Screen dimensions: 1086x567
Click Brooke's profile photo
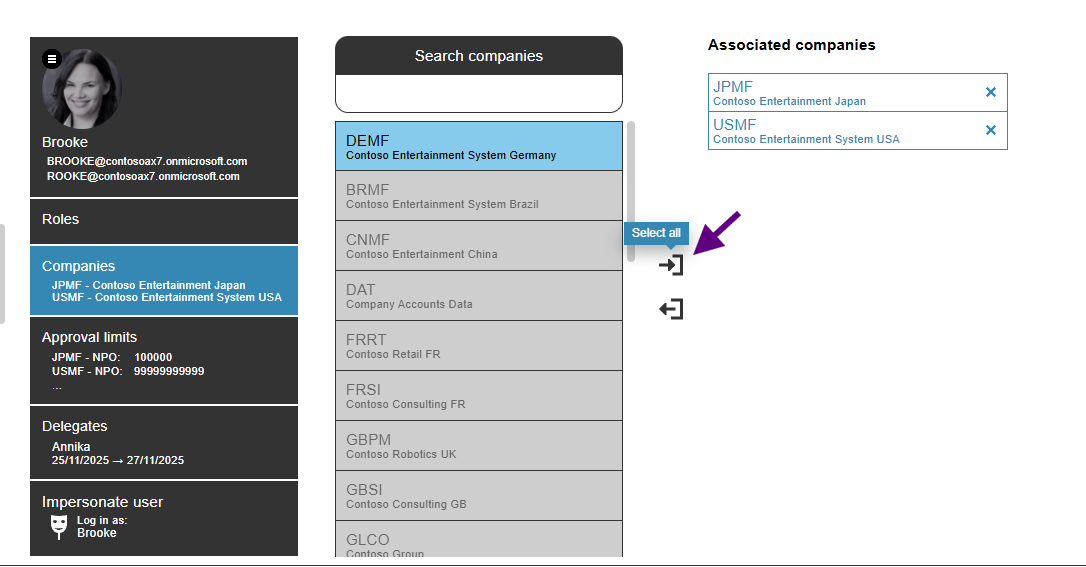(83, 92)
